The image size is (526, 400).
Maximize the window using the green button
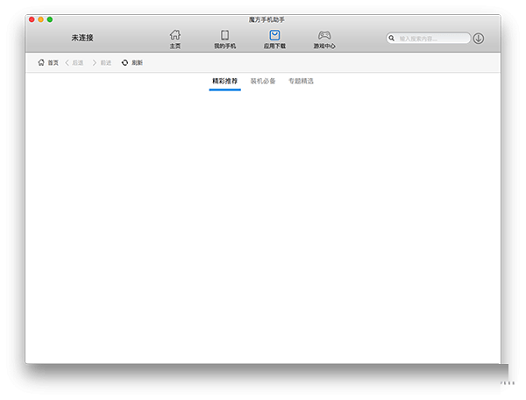pyautogui.click(x=50, y=19)
